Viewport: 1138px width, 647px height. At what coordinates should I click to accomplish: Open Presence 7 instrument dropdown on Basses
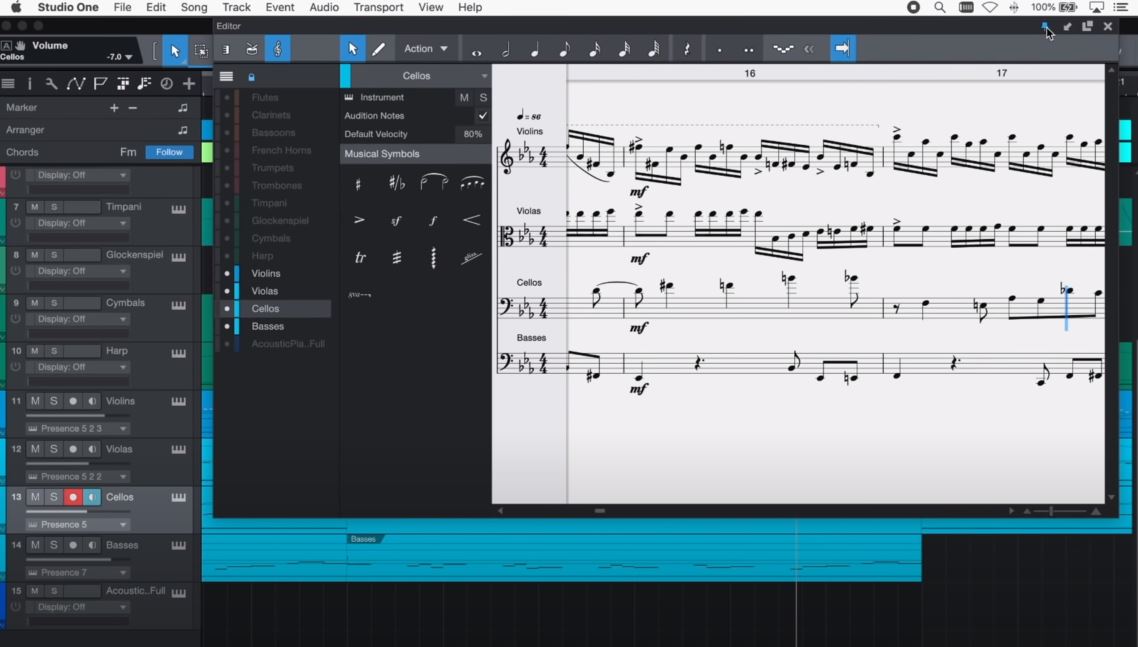point(78,572)
